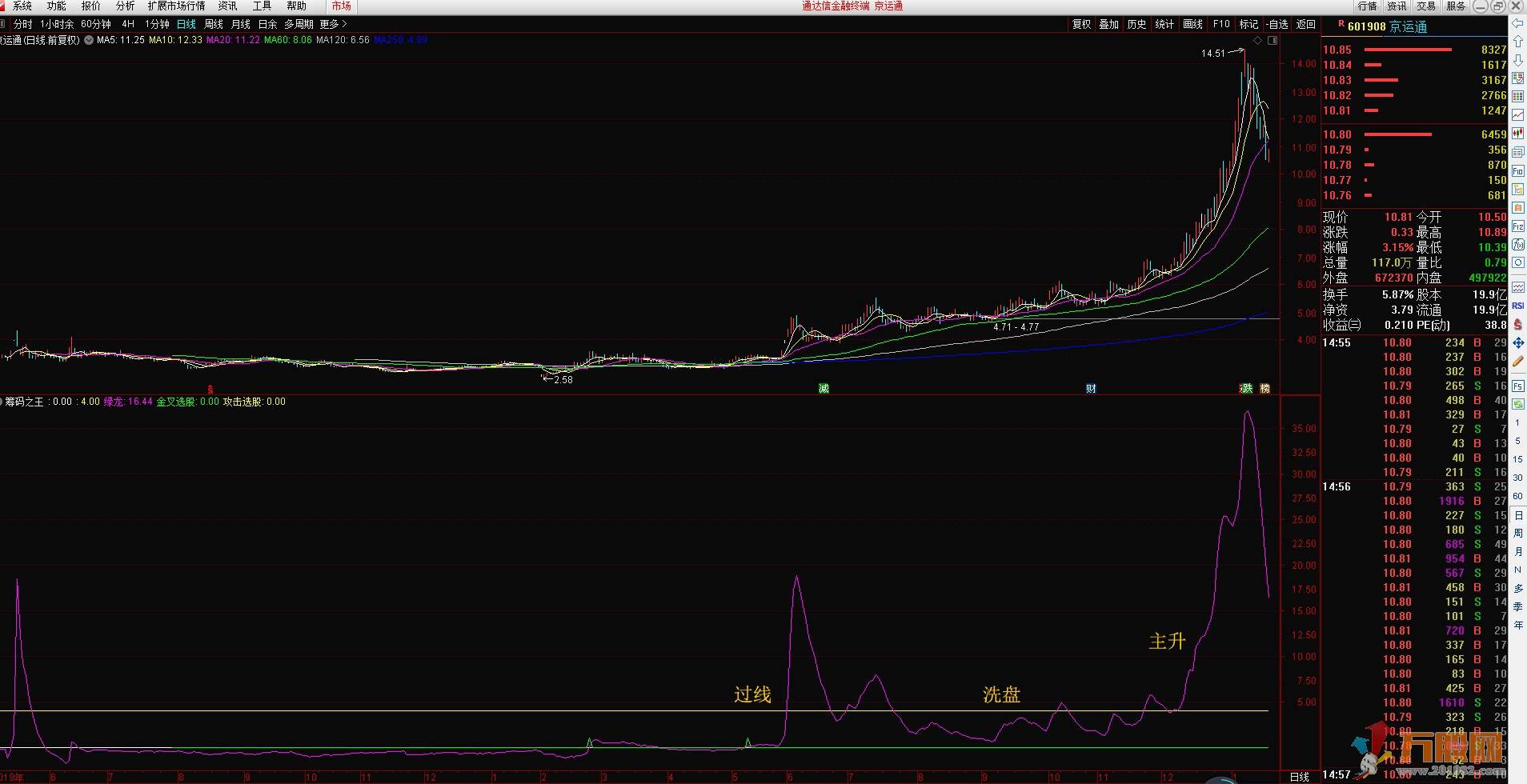Viewport: 1527px width, 784px height.
Task: Select the 15-minute period in sidebar
Action: [x=1518, y=459]
